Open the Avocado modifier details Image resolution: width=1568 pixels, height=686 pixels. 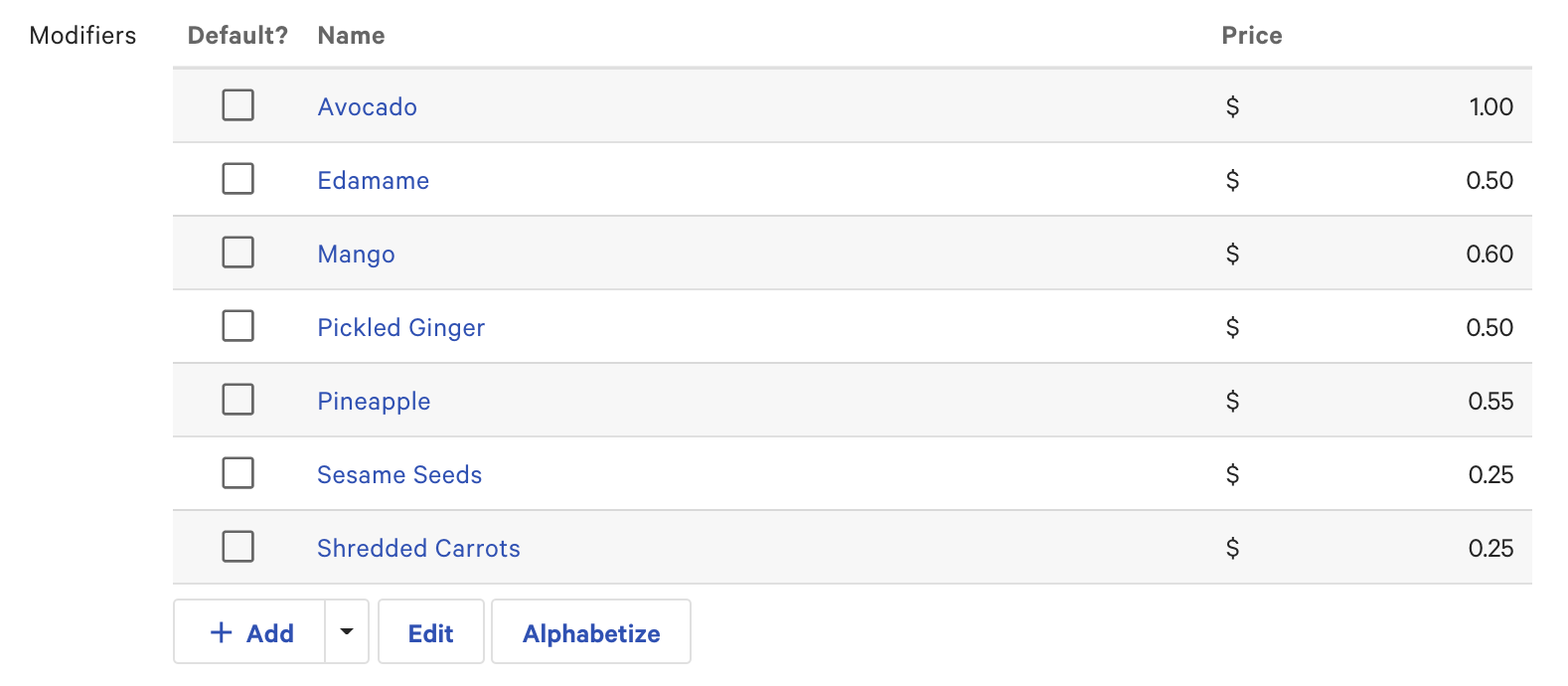[367, 107]
